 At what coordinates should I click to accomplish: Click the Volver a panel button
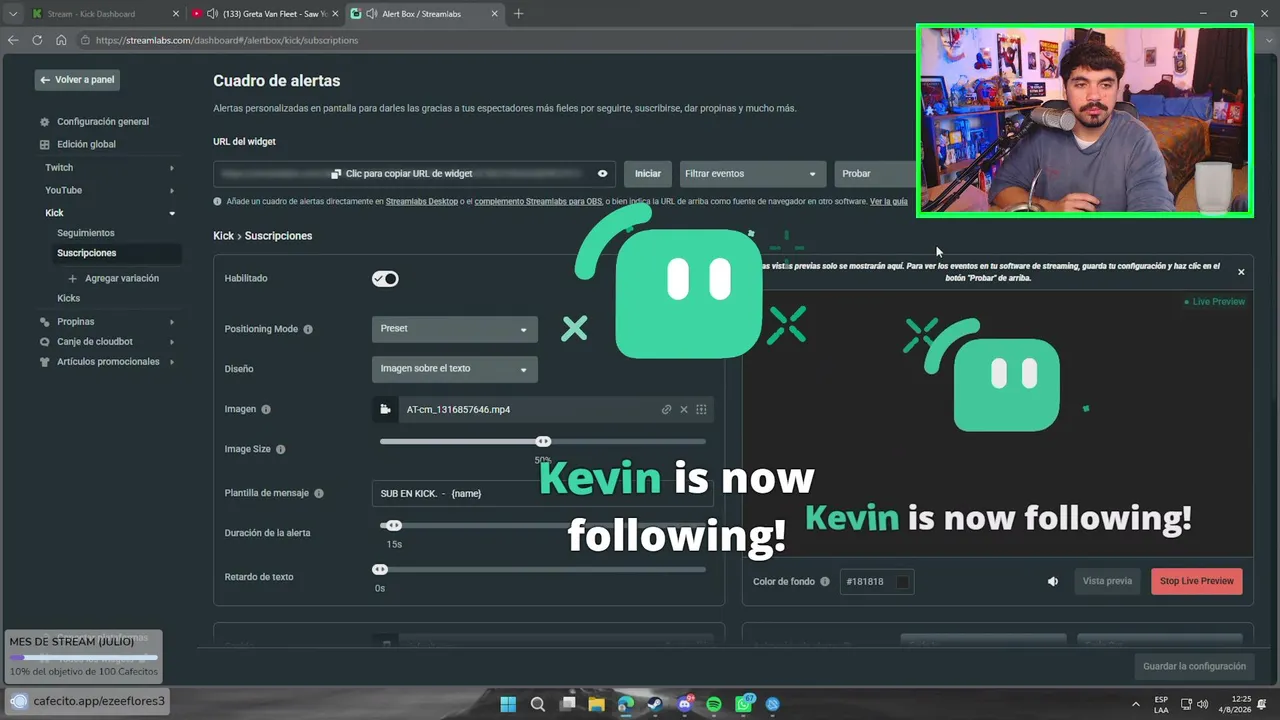tap(77, 80)
